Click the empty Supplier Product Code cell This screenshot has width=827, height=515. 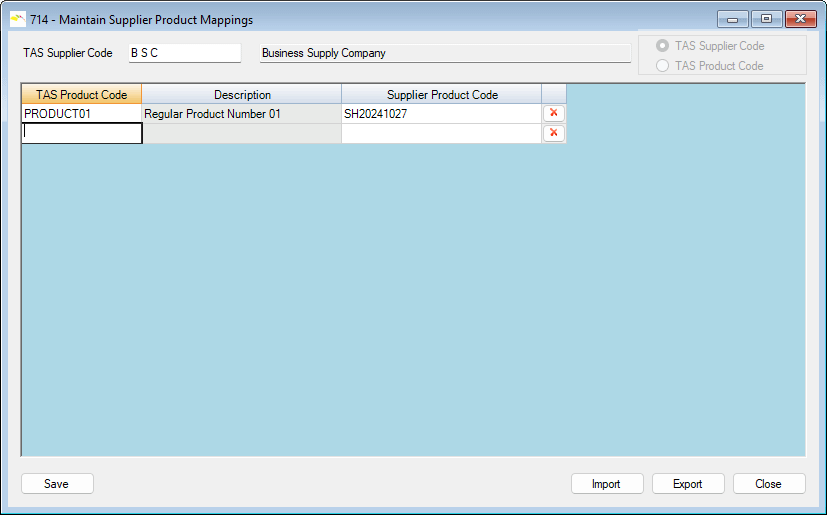click(441, 133)
